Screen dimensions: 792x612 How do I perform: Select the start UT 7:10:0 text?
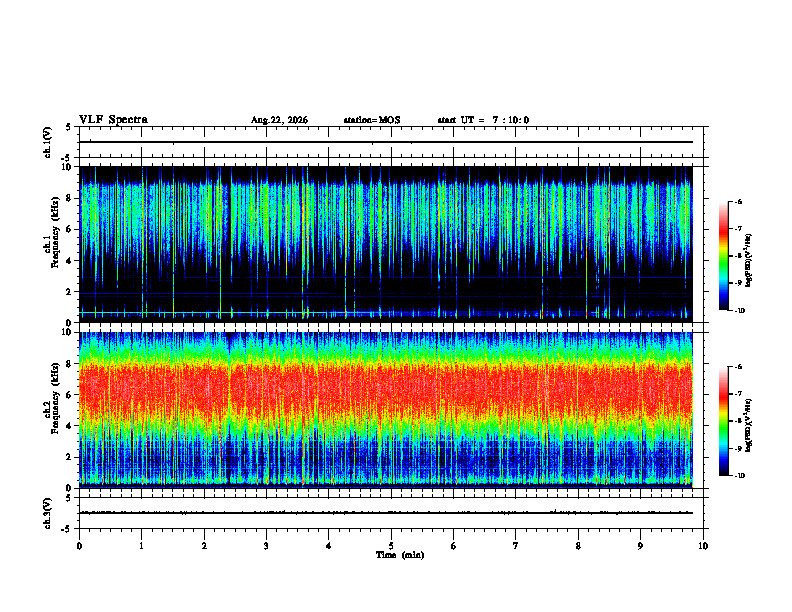click(483, 120)
